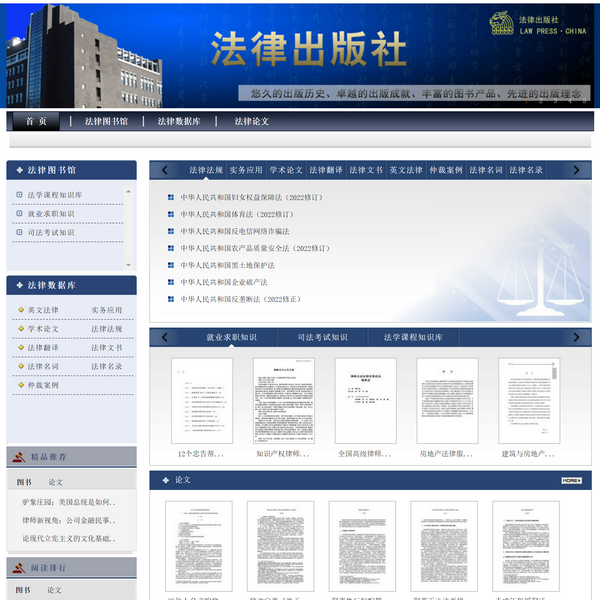Open 仲裁案例 in 法律数据库 sidebar

(43, 385)
